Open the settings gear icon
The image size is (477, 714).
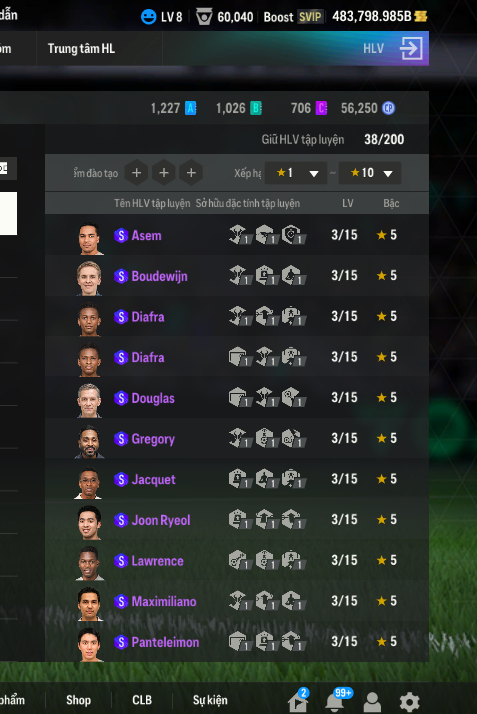coord(409,701)
